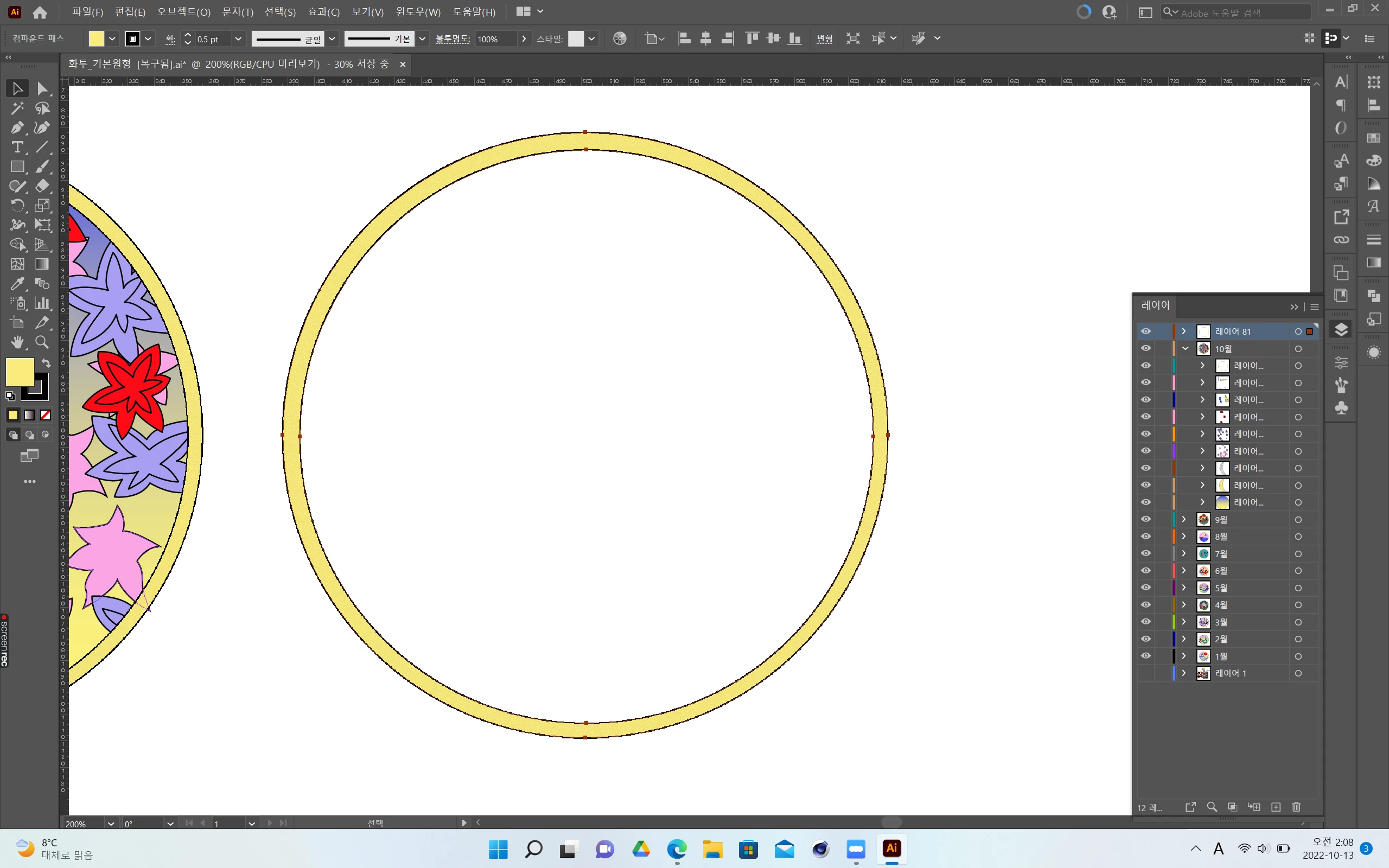Screen dimensions: 1389x868
Task: Show the hidden 레이어 1 layer
Action: (x=1145, y=673)
